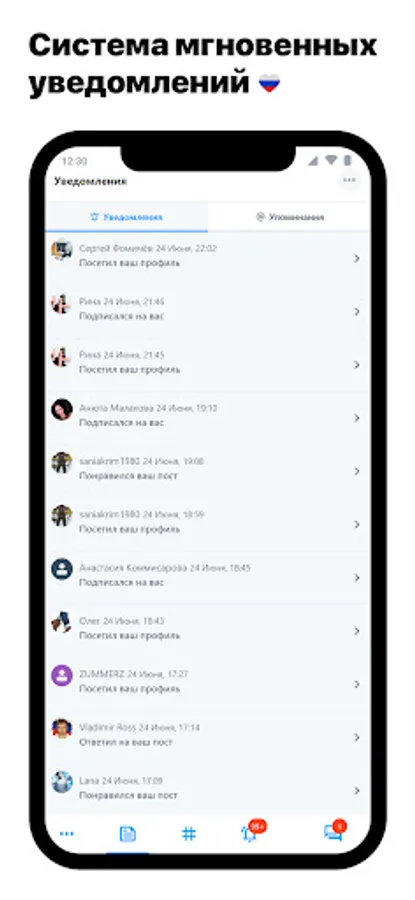Switch to the Упоминания tab

(289, 217)
